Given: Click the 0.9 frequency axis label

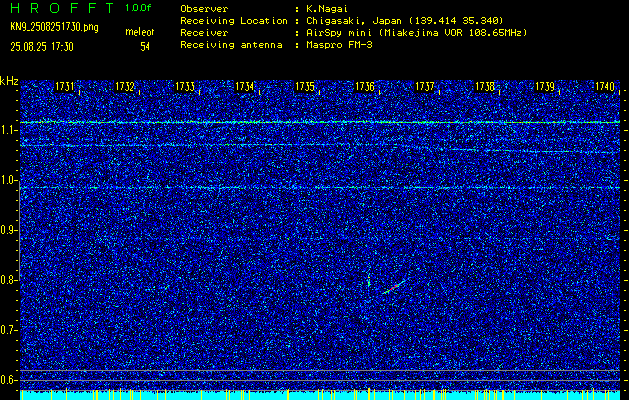Looking at the screenshot, I should (x=8, y=230).
